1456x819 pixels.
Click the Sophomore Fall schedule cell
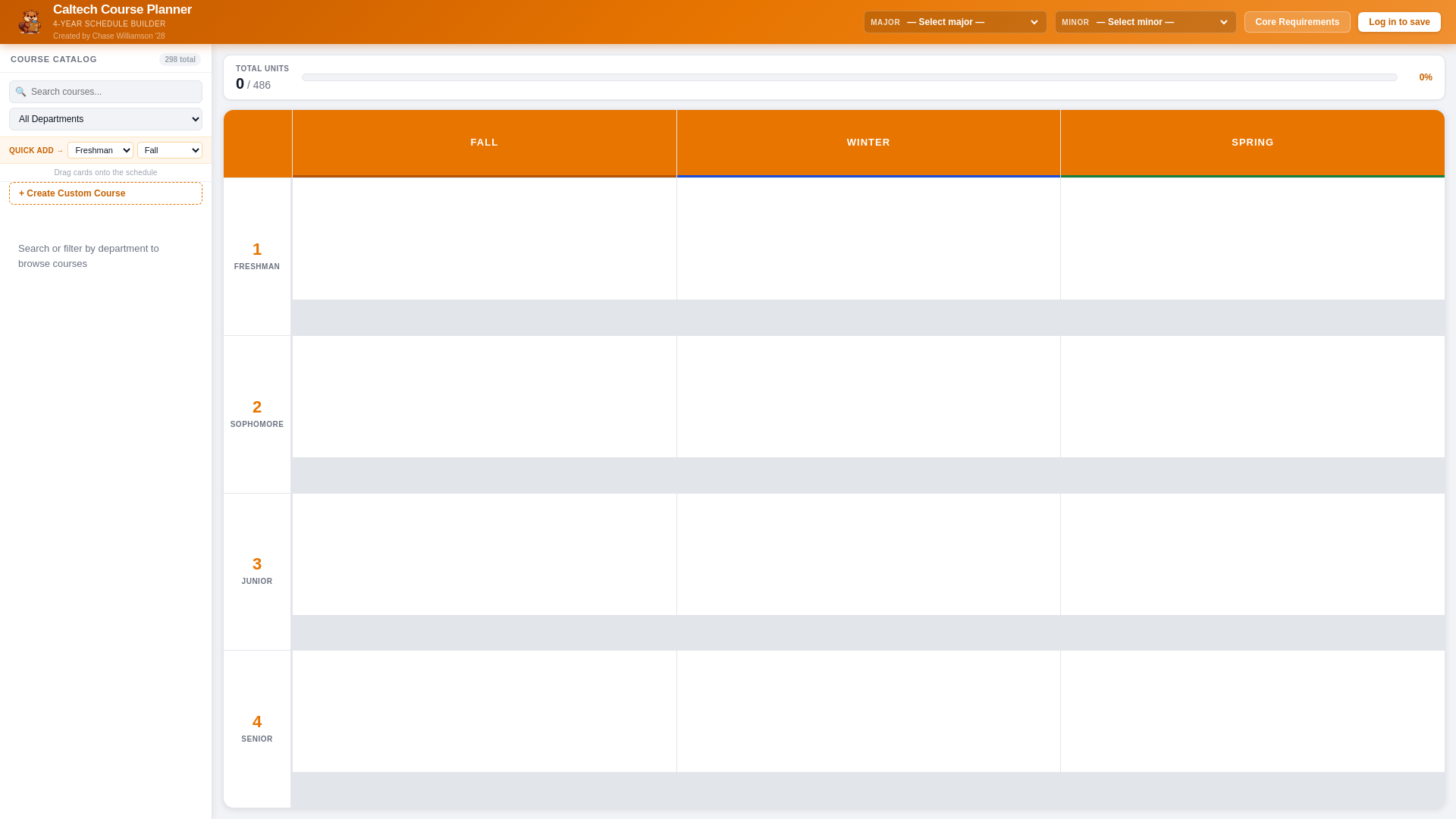click(x=484, y=397)
